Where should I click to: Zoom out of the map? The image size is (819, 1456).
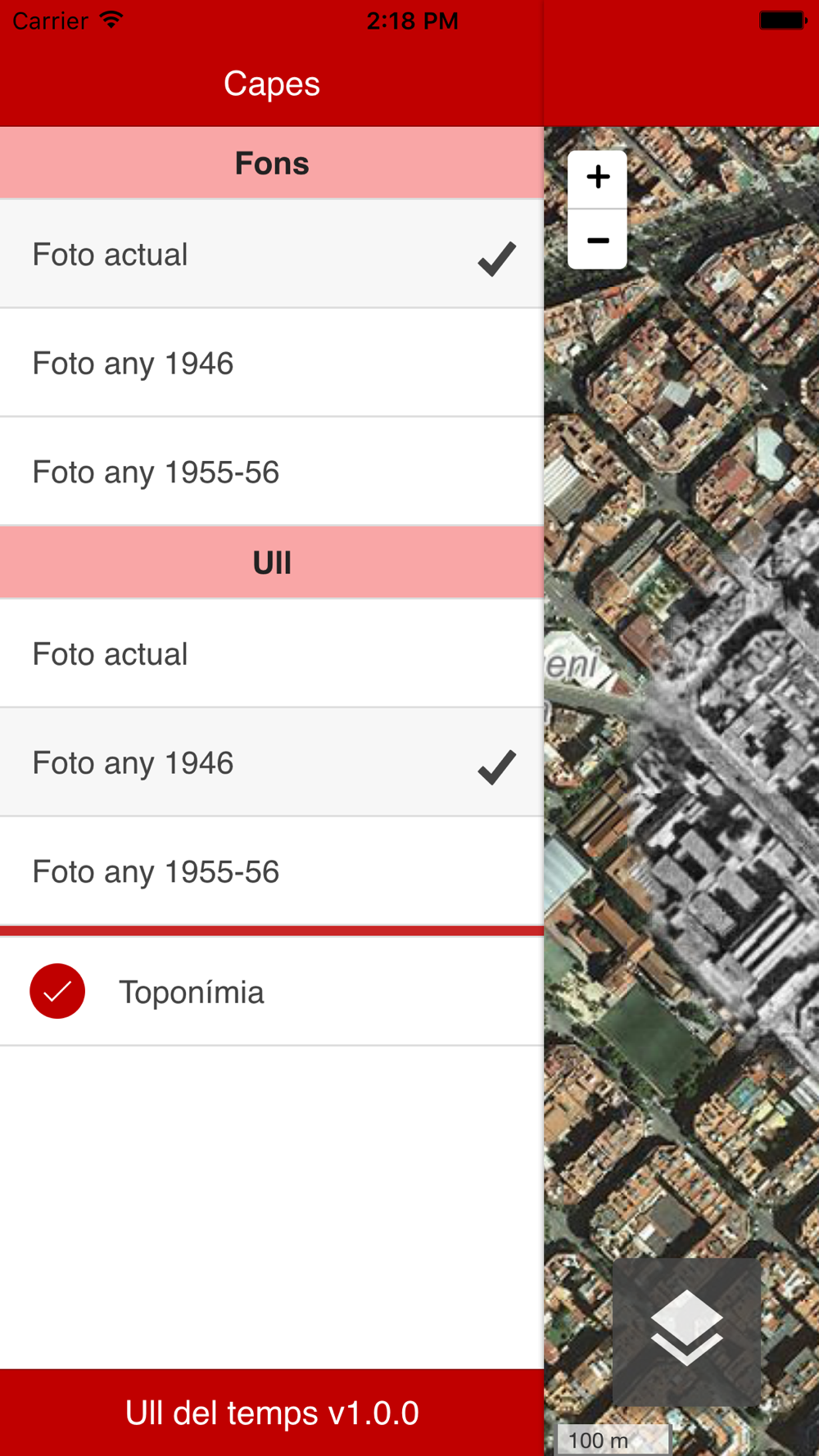click(598, 240)
